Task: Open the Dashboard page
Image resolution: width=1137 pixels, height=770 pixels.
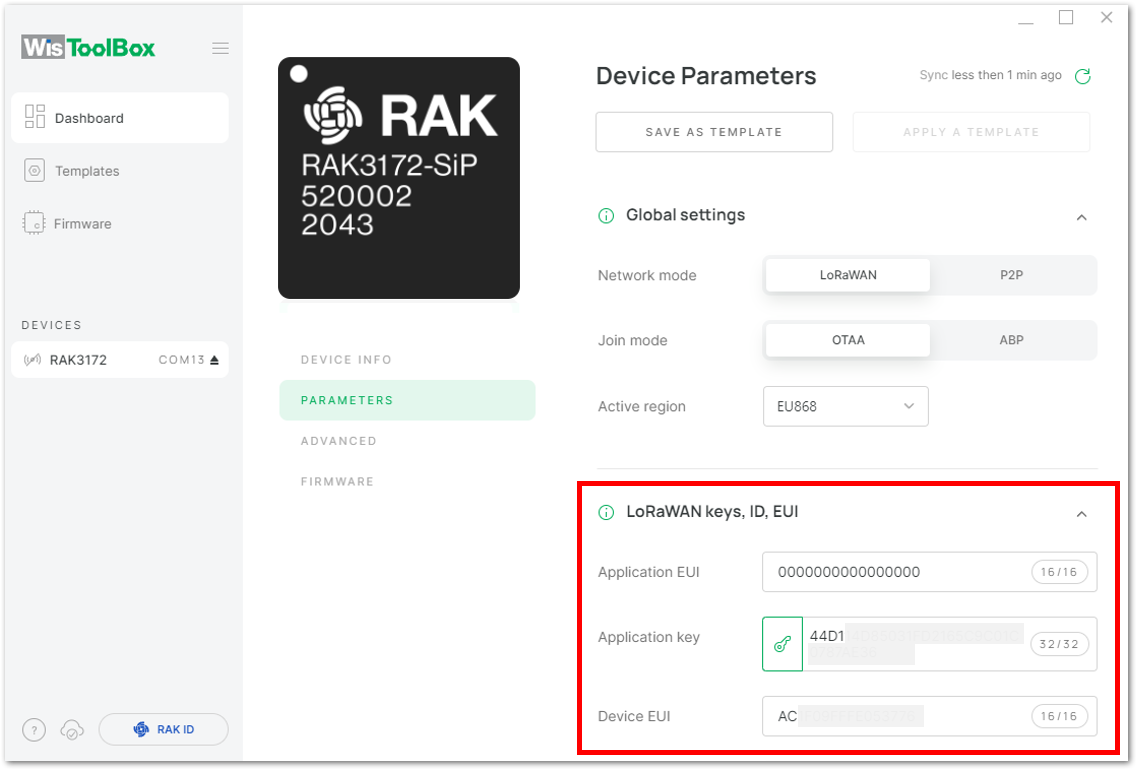Action: pos(120,117)
